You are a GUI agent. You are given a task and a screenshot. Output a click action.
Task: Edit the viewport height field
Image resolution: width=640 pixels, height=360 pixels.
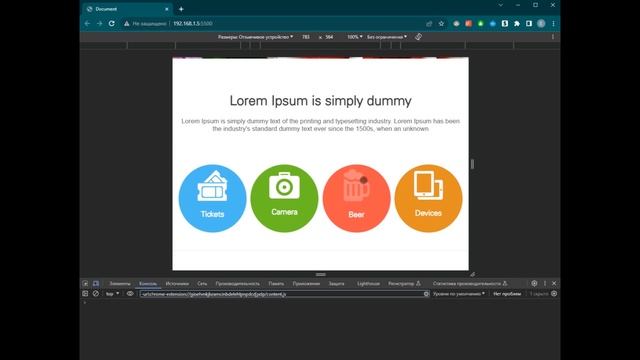pyautogui.click(x=329, y=37)
